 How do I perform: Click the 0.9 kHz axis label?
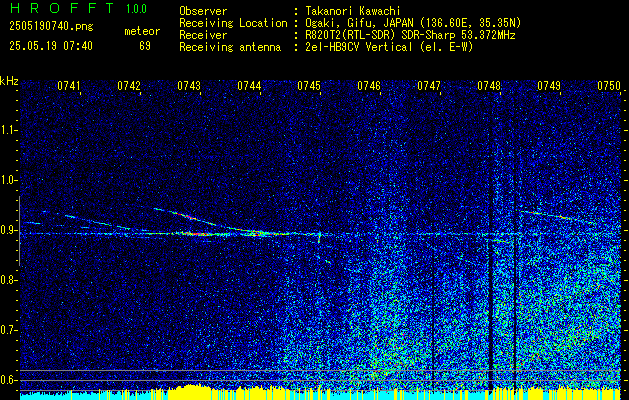click(8, 230)
